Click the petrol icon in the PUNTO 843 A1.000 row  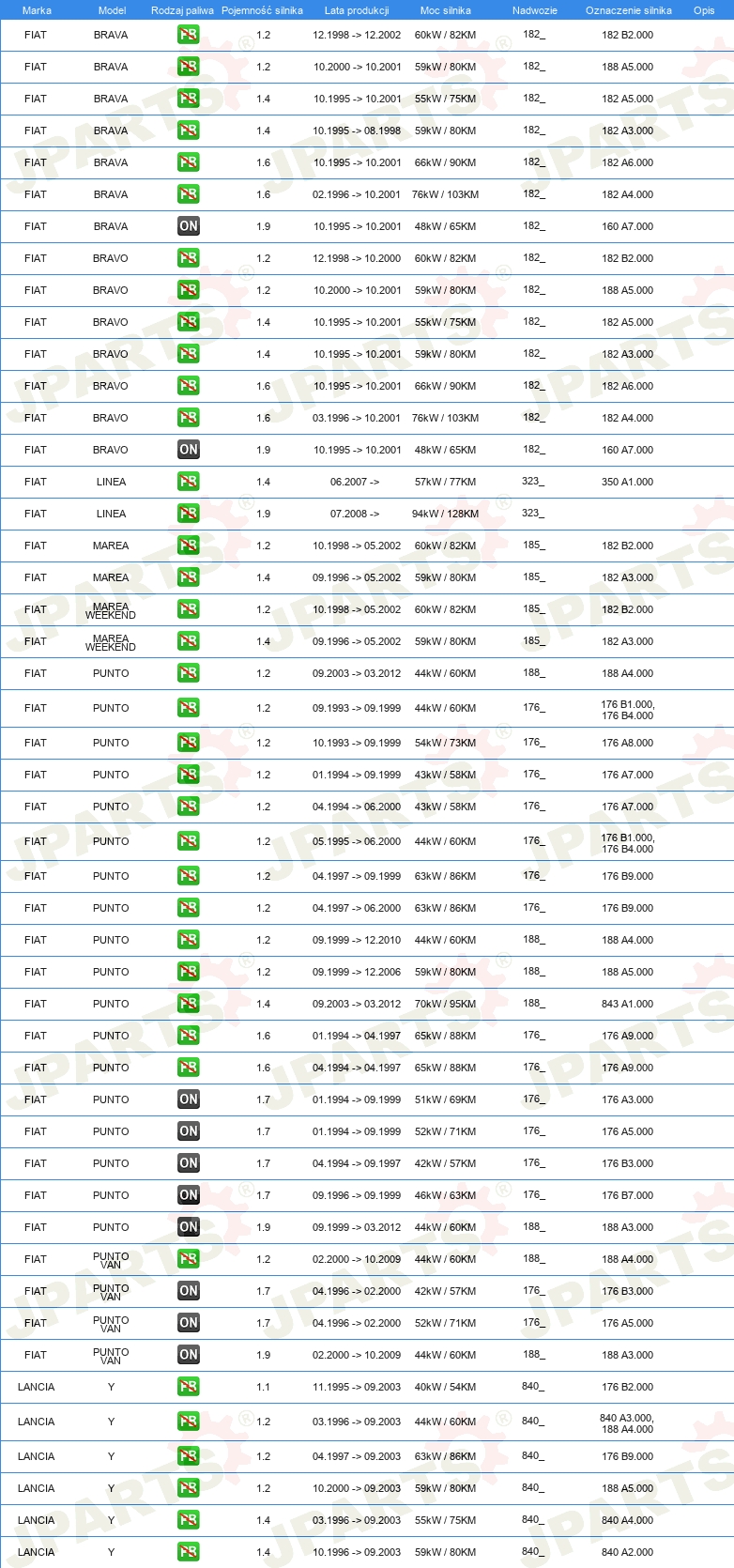[189, 1004]
